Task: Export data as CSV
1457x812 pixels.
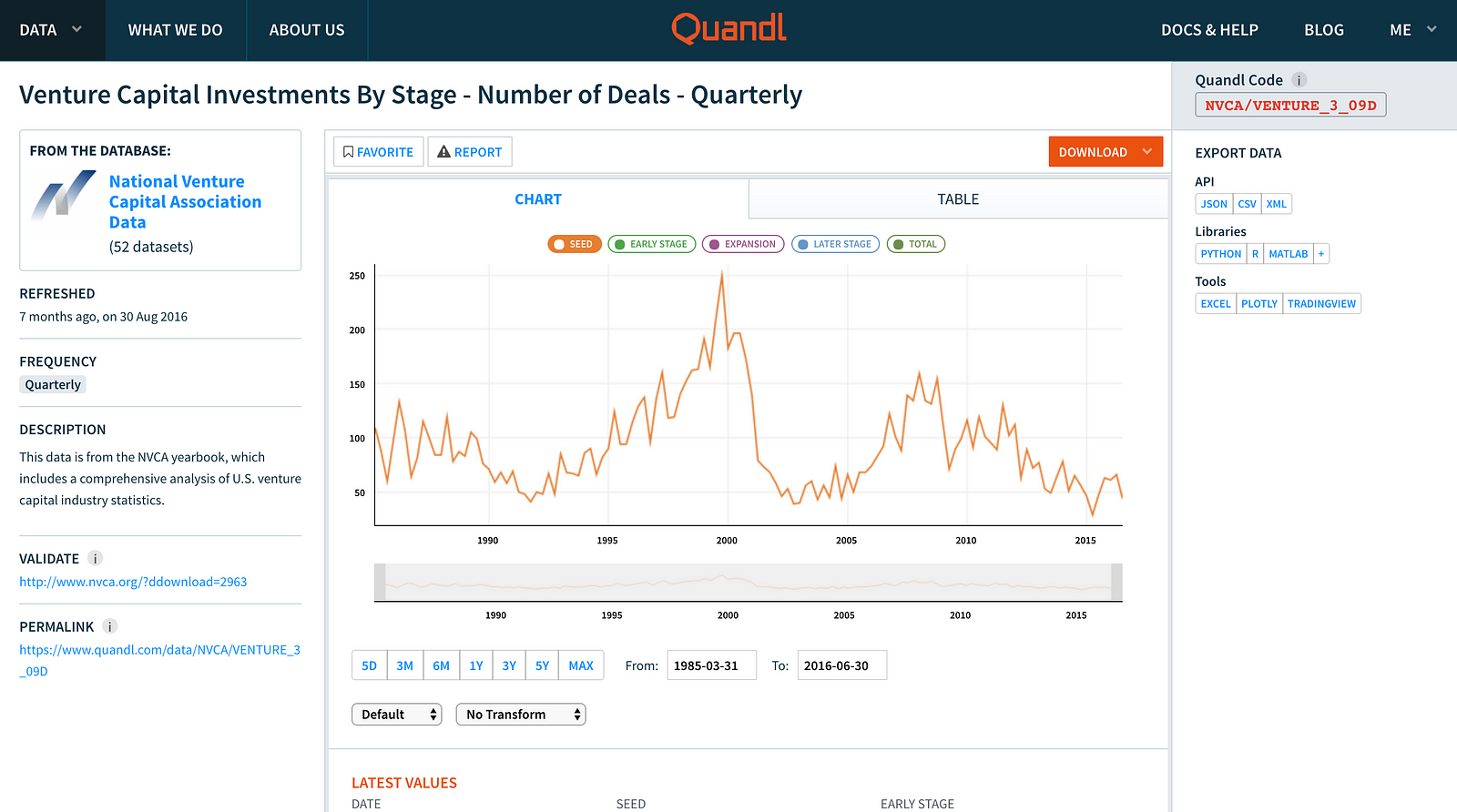Action: point(1247,204)
